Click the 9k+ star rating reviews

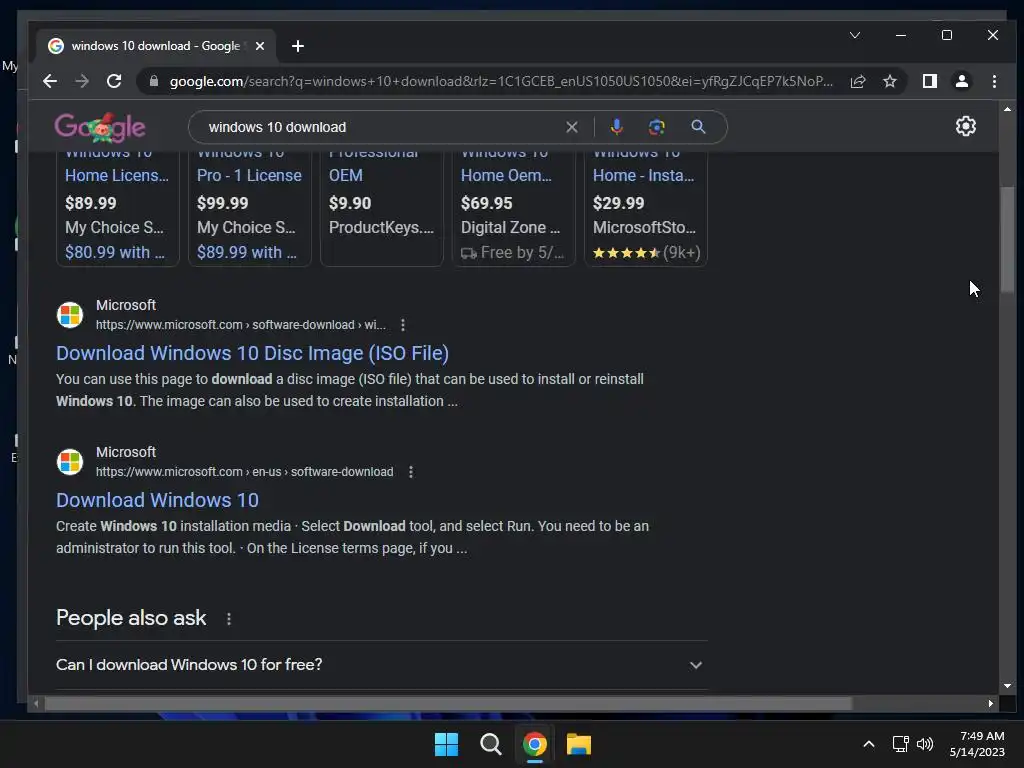pos(646,252)
